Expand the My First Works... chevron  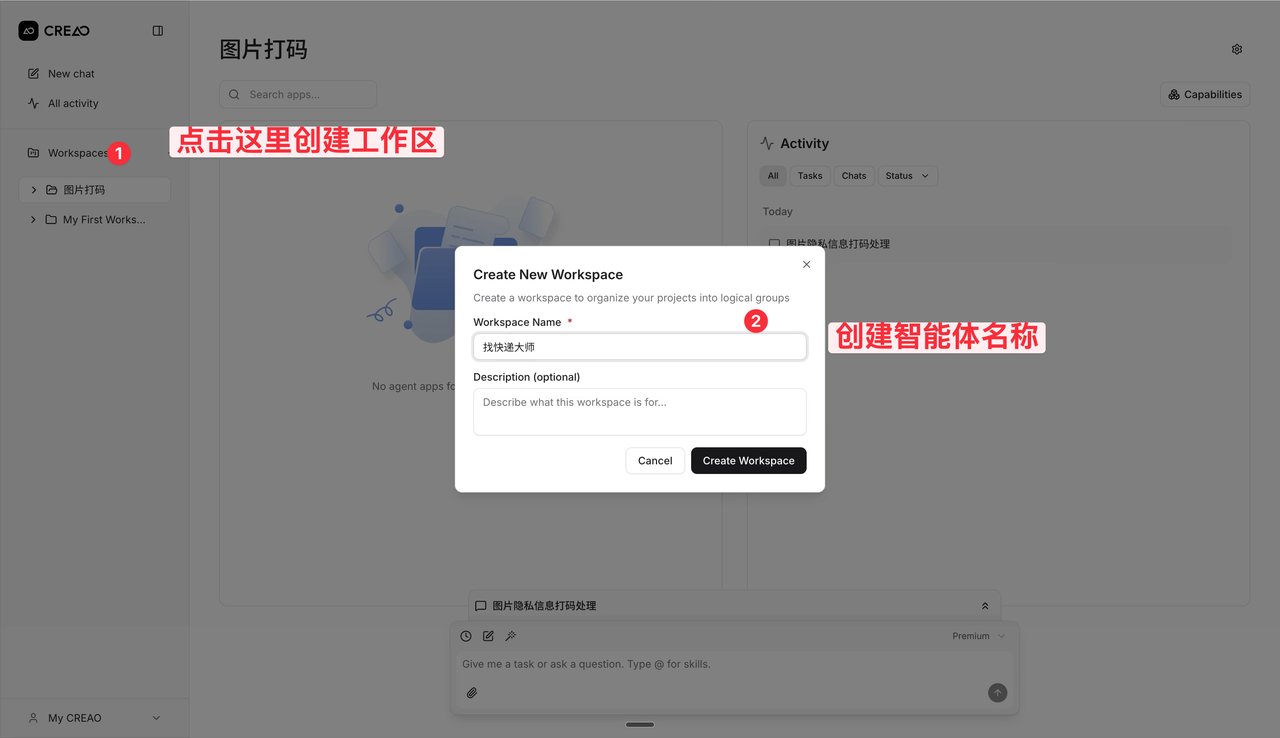tap(34, 220)
